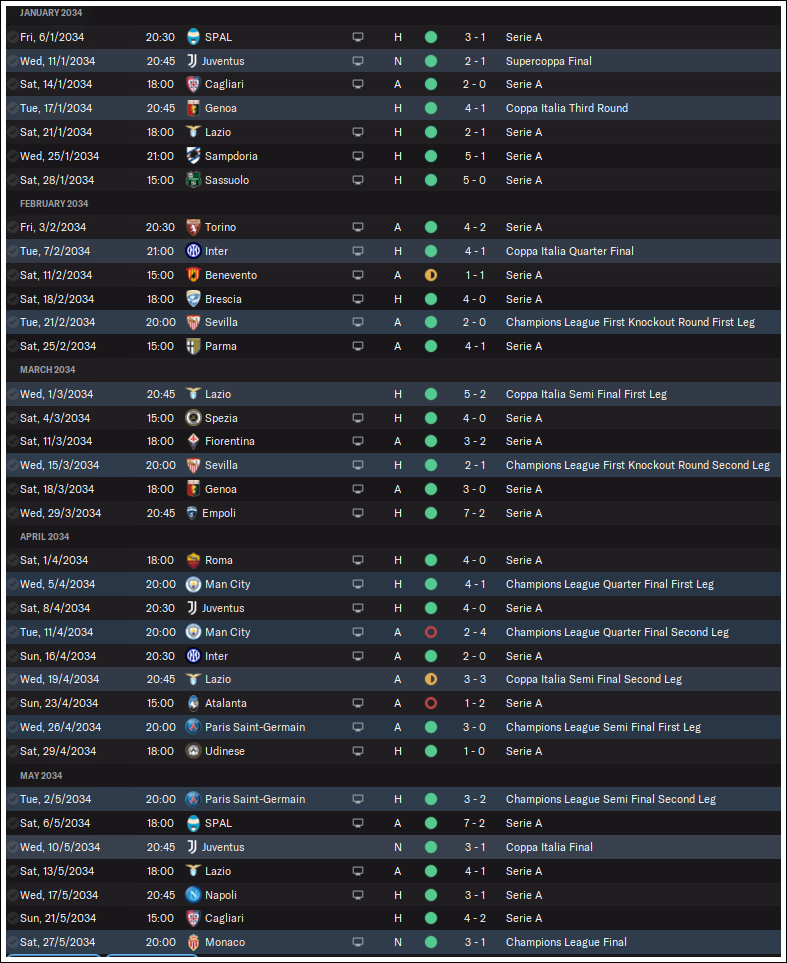Click TV broadcast icon for Supercoppa Final
This screenshot has width=787, height=963.
(x=358, y=61)
